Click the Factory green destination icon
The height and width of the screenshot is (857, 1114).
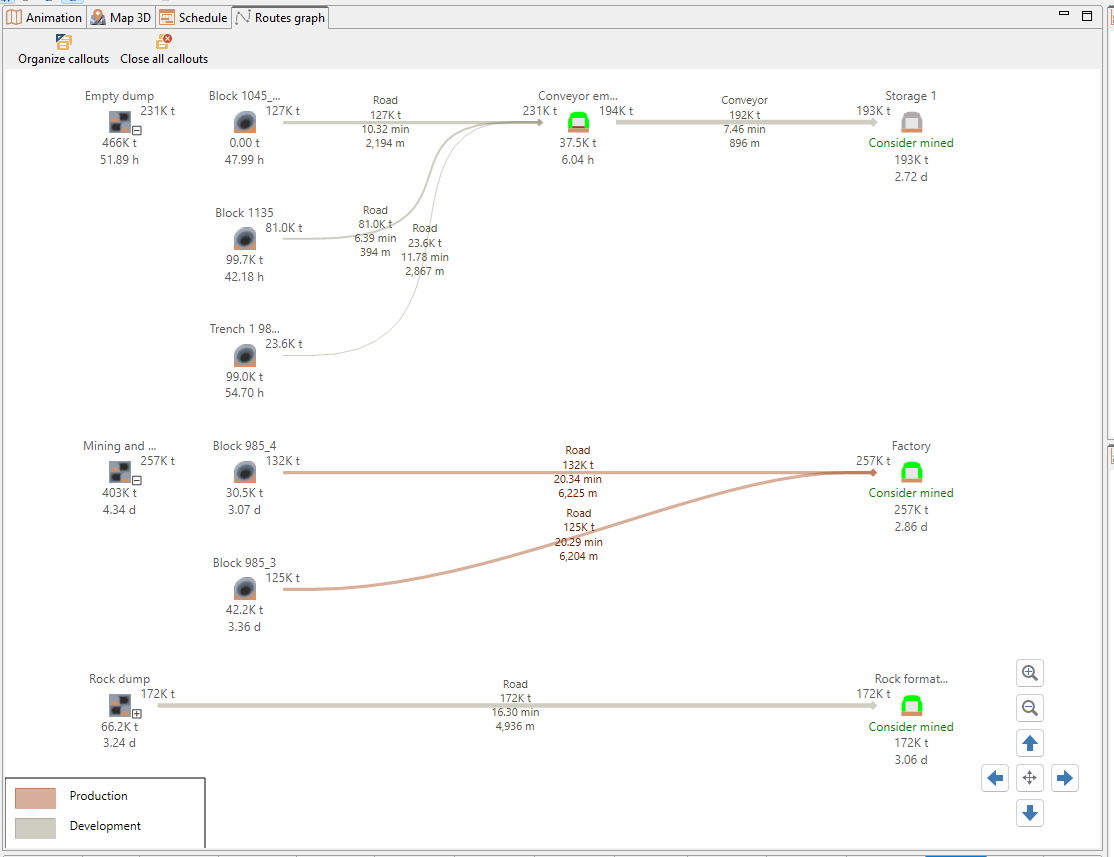[911, 472]
